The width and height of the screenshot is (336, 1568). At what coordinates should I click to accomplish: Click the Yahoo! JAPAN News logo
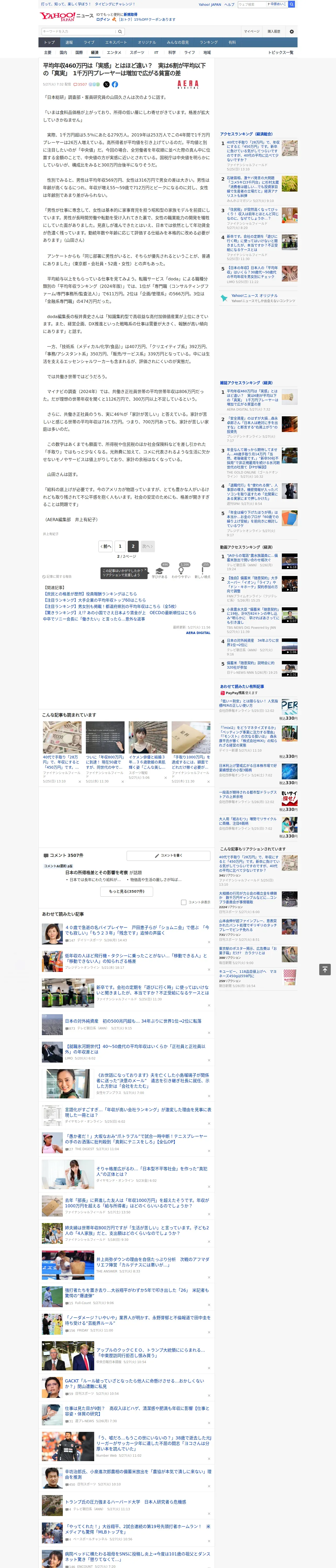click(x=66, y=16)
